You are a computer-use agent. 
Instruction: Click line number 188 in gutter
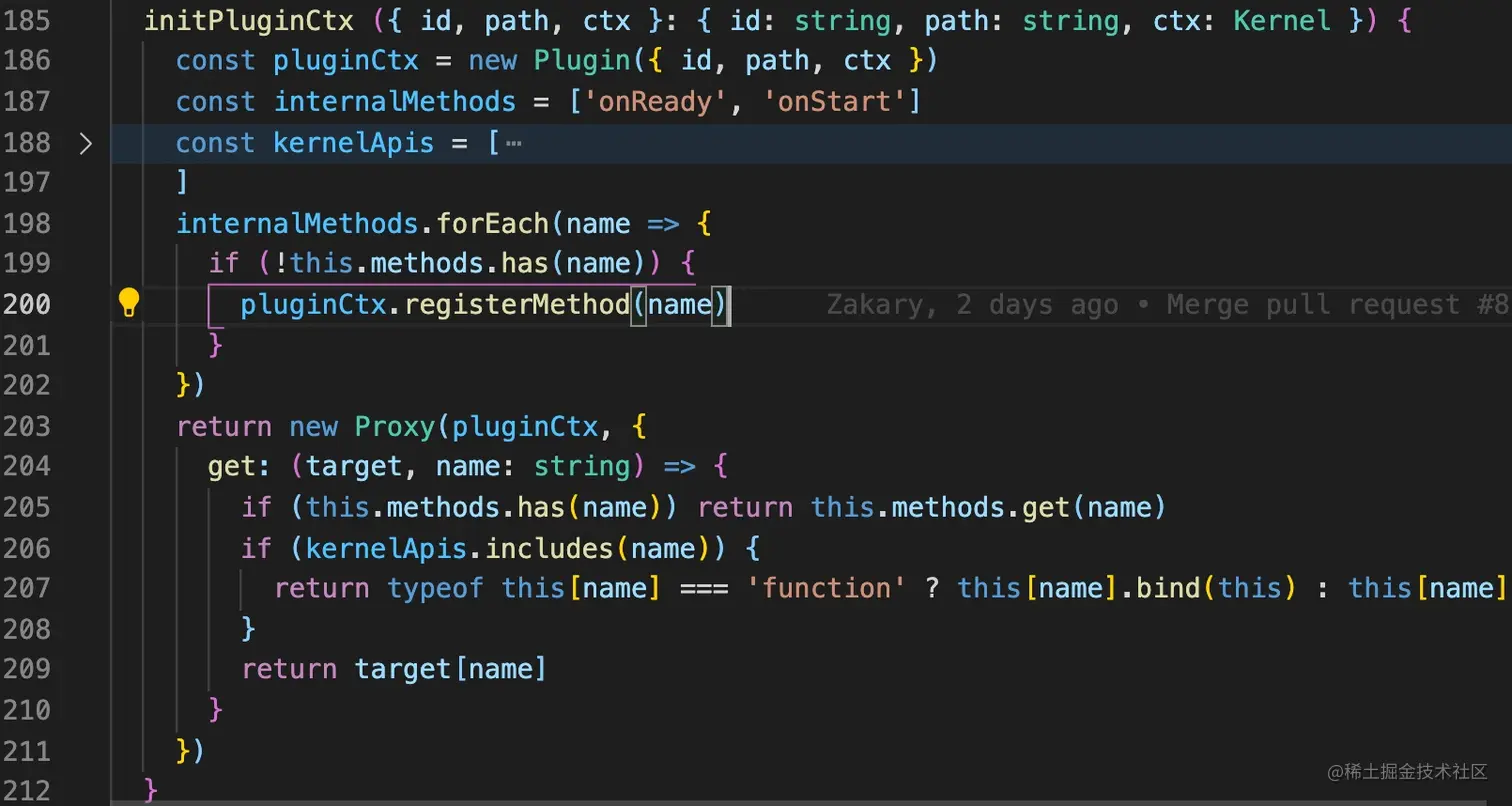[x=27, y=143]
